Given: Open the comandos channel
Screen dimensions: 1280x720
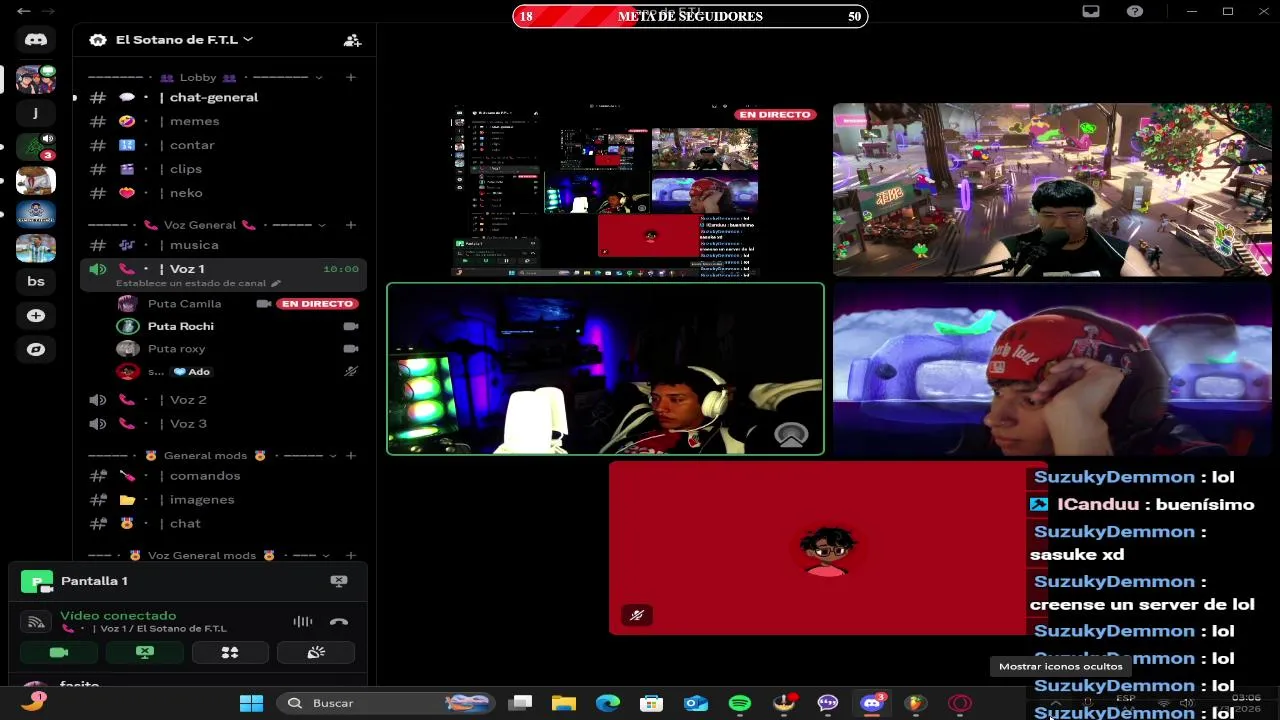Looking at the screenshot, I should pyautogui.click(x=222, y=475).
